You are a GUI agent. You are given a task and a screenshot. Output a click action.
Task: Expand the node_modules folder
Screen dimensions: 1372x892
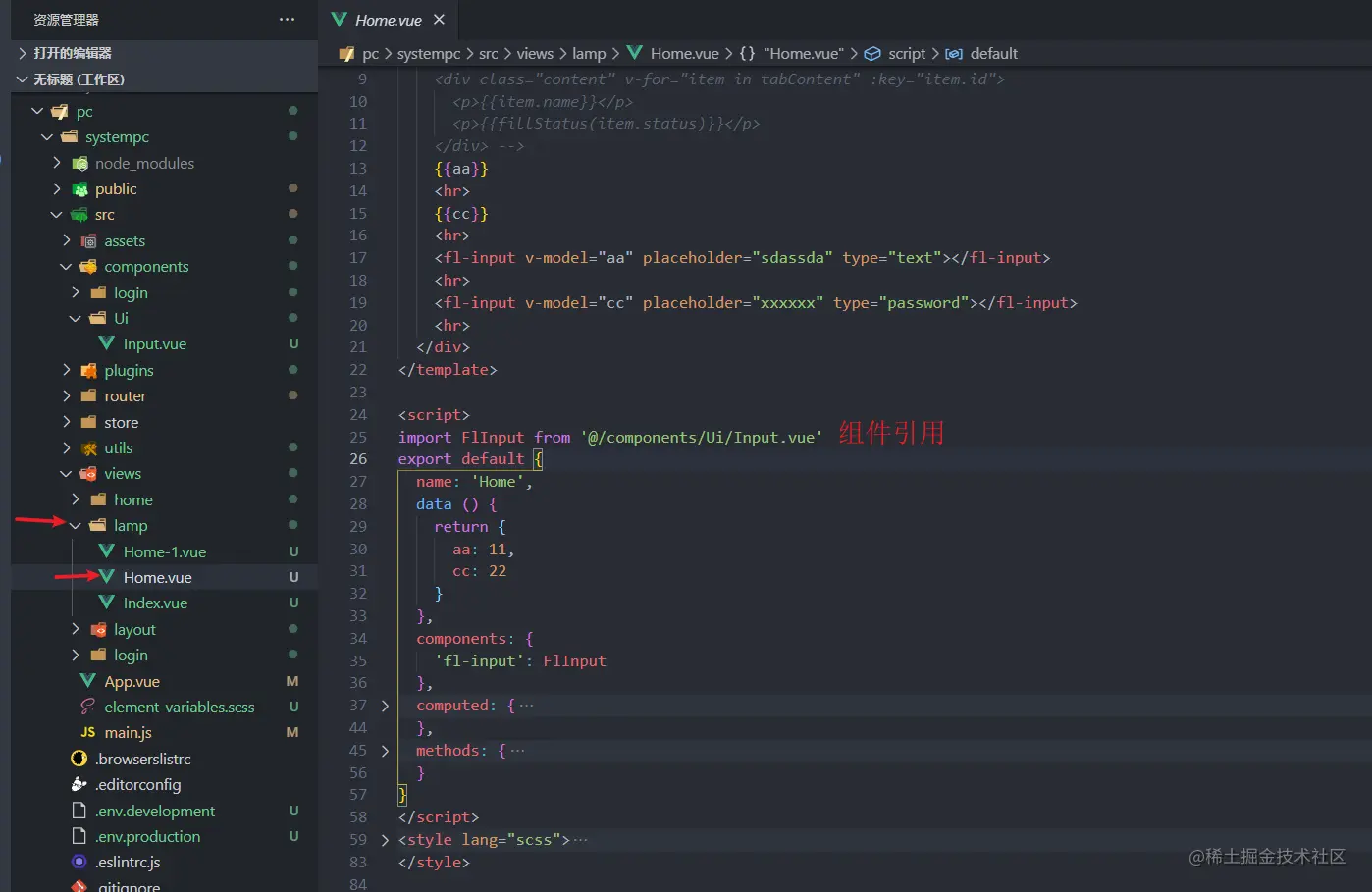point(57,163)
